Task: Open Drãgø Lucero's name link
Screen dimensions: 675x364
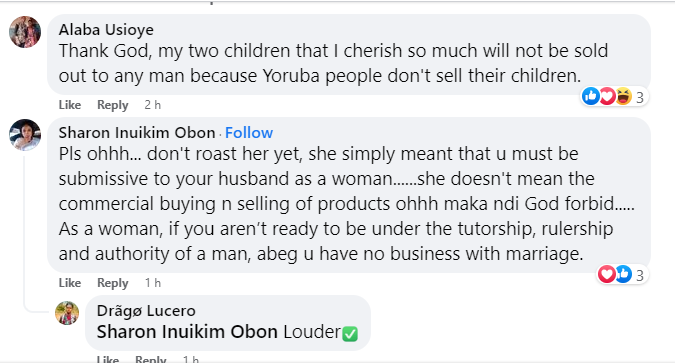Action: [x=146, y=311]
